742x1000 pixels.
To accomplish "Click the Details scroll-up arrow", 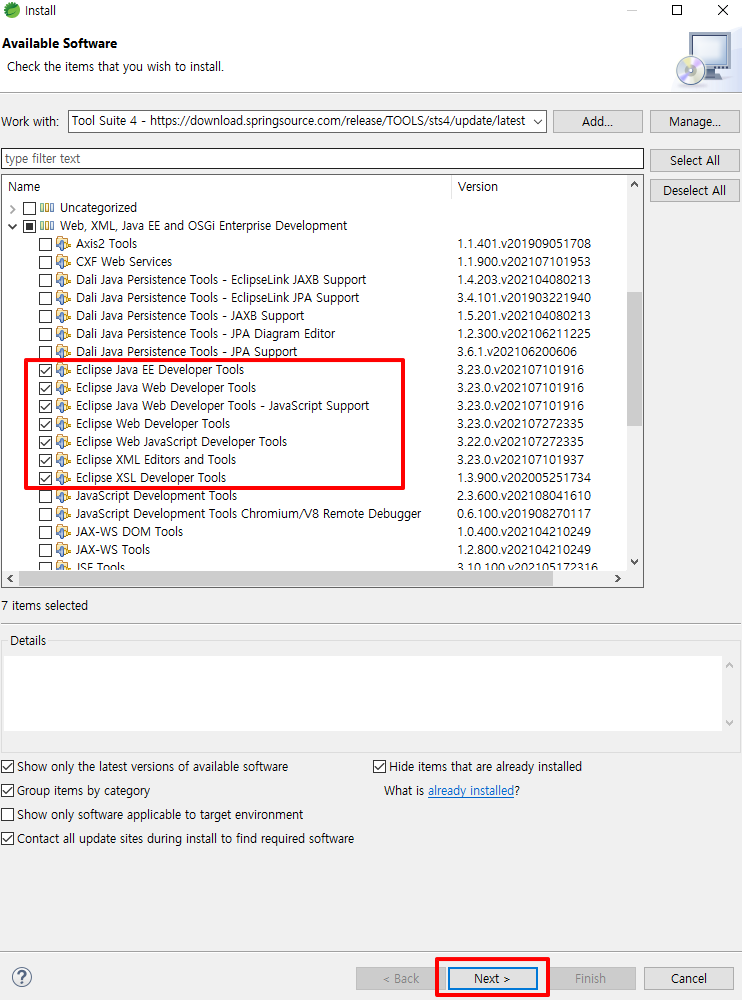I will pyautogui.click(x=729, y=665).
